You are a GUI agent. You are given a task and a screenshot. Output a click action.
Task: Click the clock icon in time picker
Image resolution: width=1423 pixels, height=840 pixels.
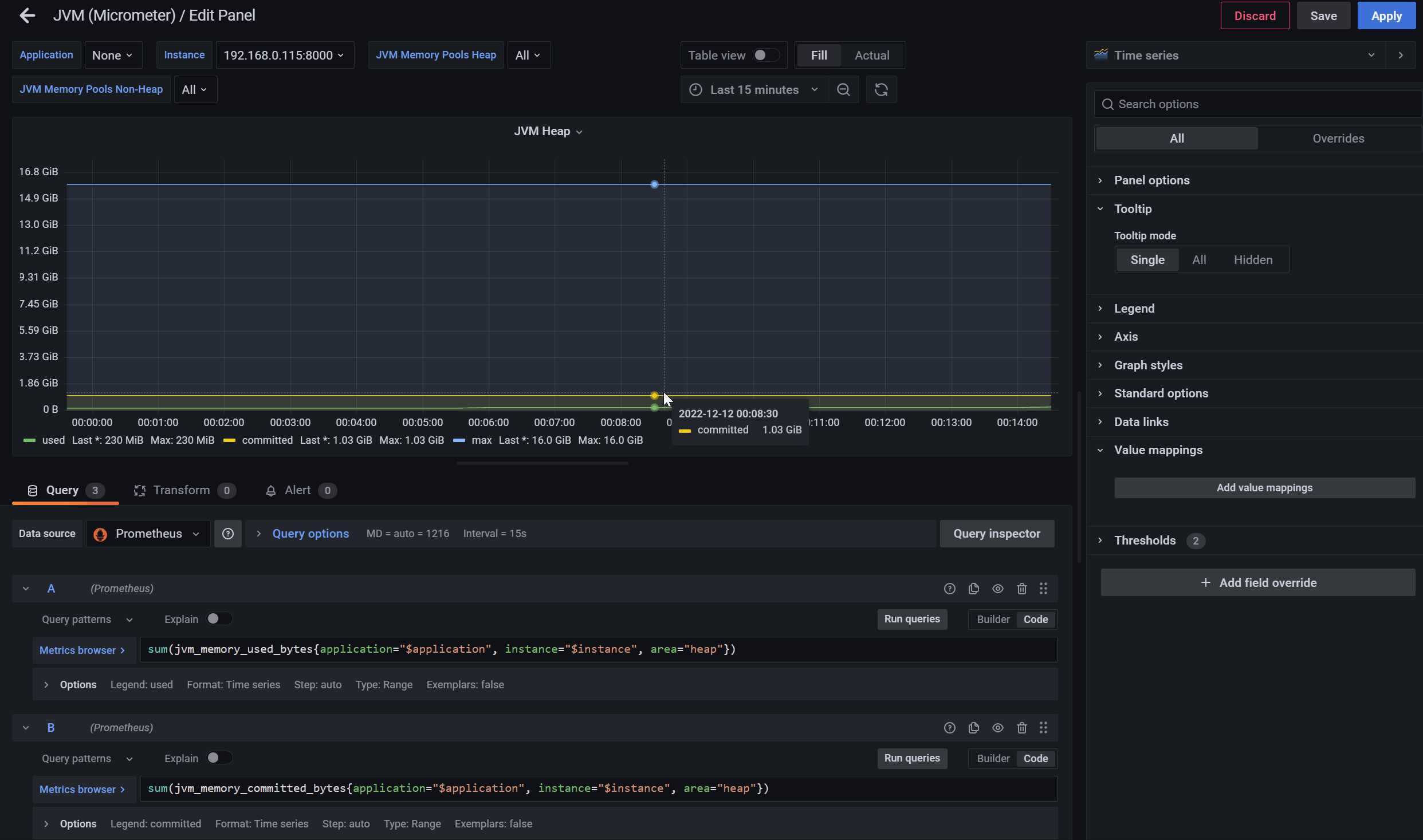695,90
